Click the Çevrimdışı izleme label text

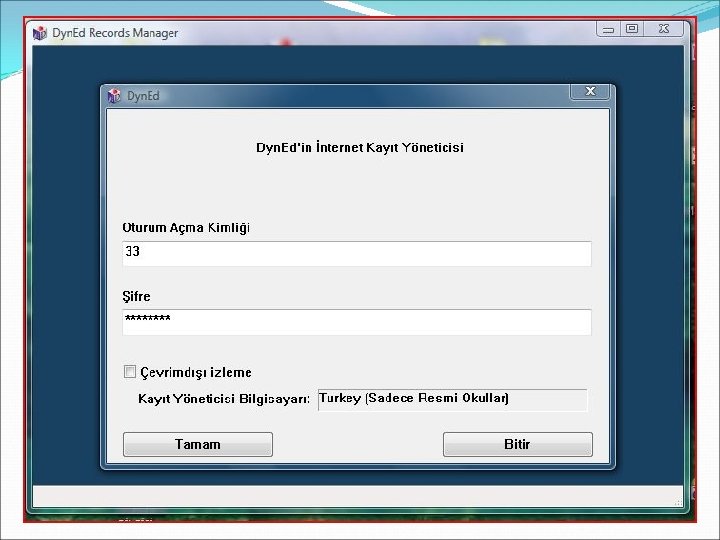tap(196, 372)
